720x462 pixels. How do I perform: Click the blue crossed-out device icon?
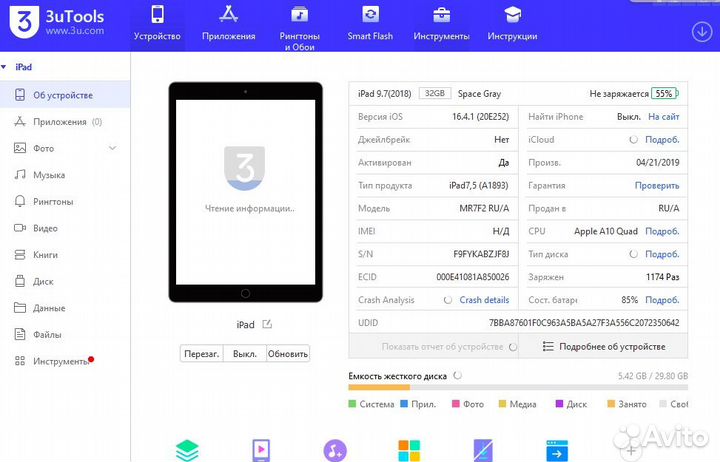483,450
